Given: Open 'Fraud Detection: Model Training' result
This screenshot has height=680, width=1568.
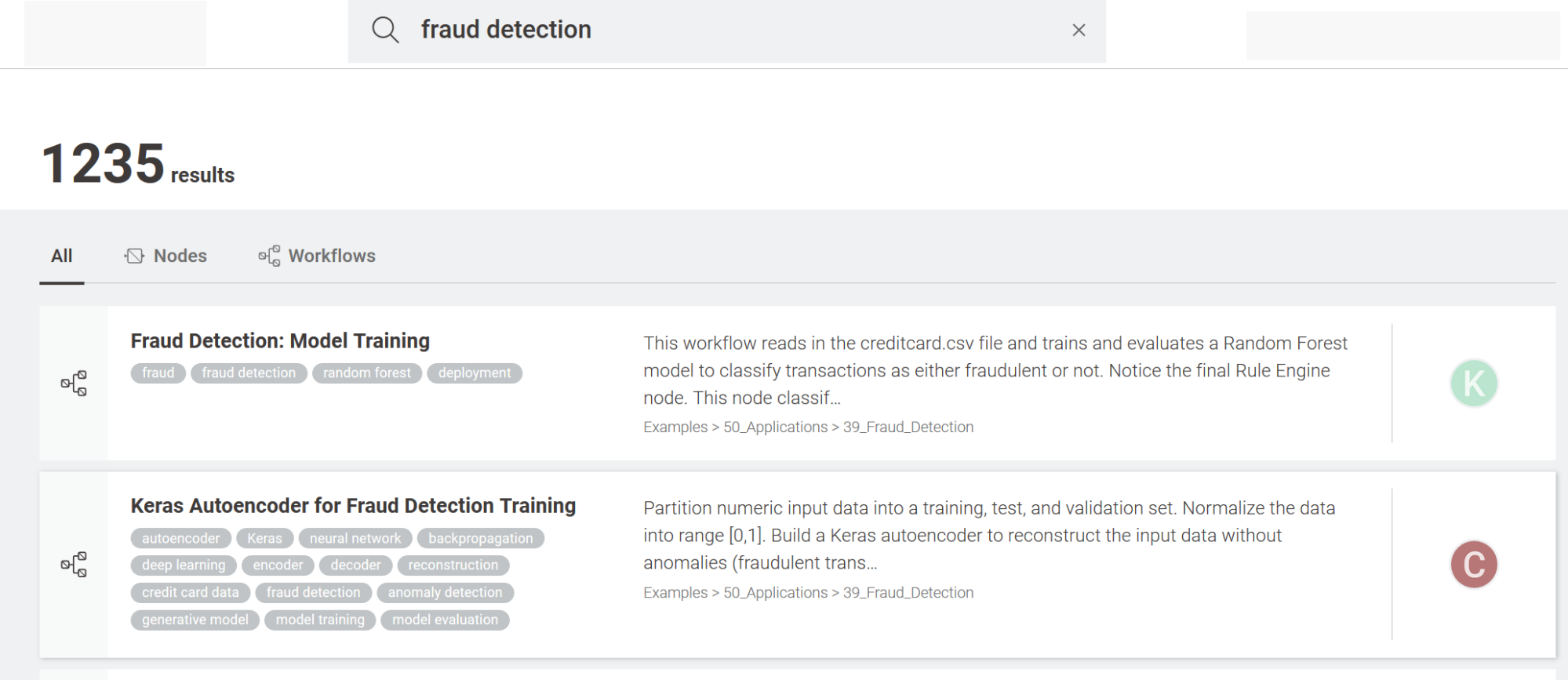Looking at the screenshot, I should coord(280,341).
